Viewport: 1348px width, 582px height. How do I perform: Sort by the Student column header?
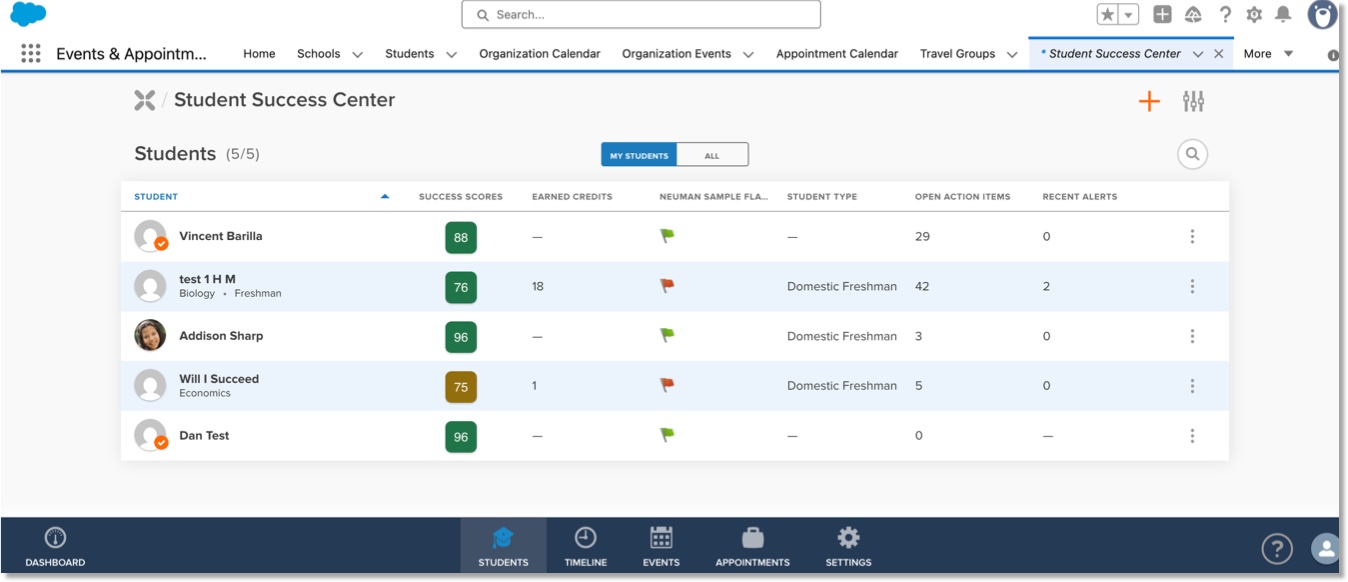click(156, 197)
